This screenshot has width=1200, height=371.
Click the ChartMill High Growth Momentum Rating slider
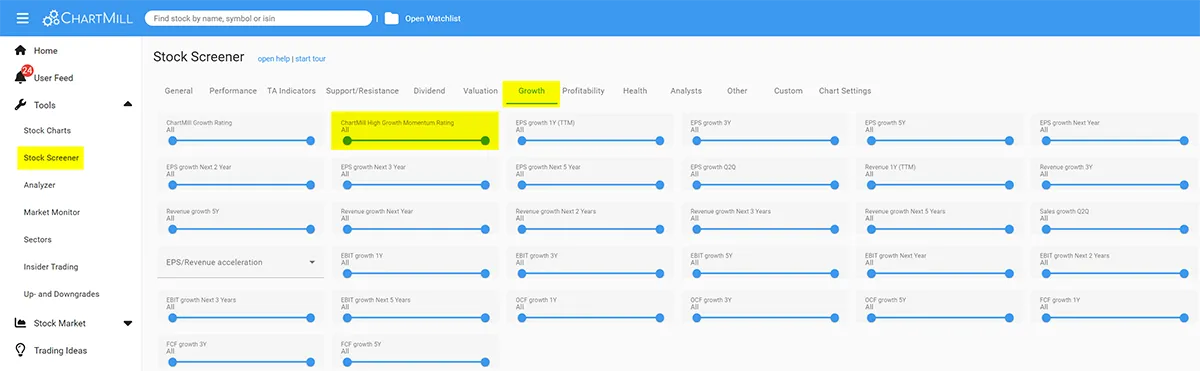point(416,141)
